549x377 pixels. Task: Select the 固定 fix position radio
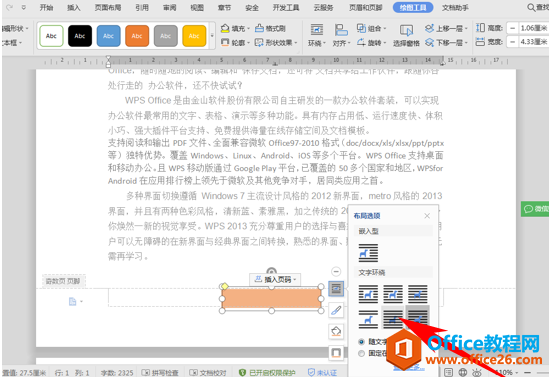pos(361,354)
